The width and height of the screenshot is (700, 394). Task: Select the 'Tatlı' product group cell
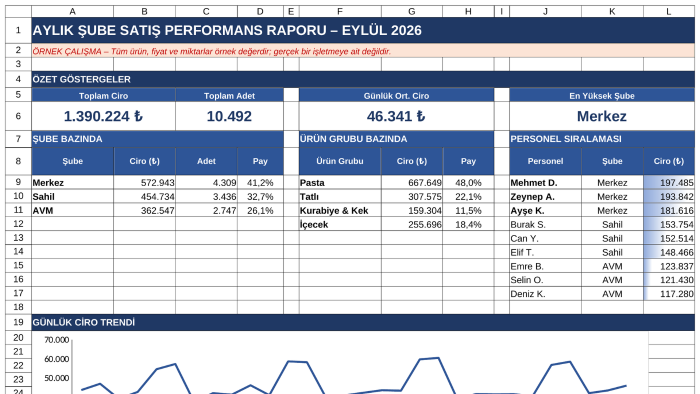click(340, 196)
